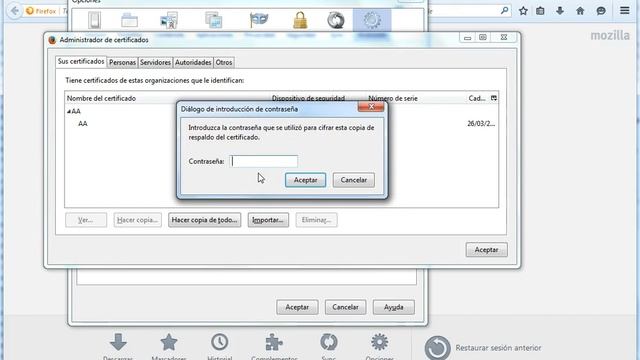Show bookmarks list icon in Firefox toolbar

pos(540,11)
